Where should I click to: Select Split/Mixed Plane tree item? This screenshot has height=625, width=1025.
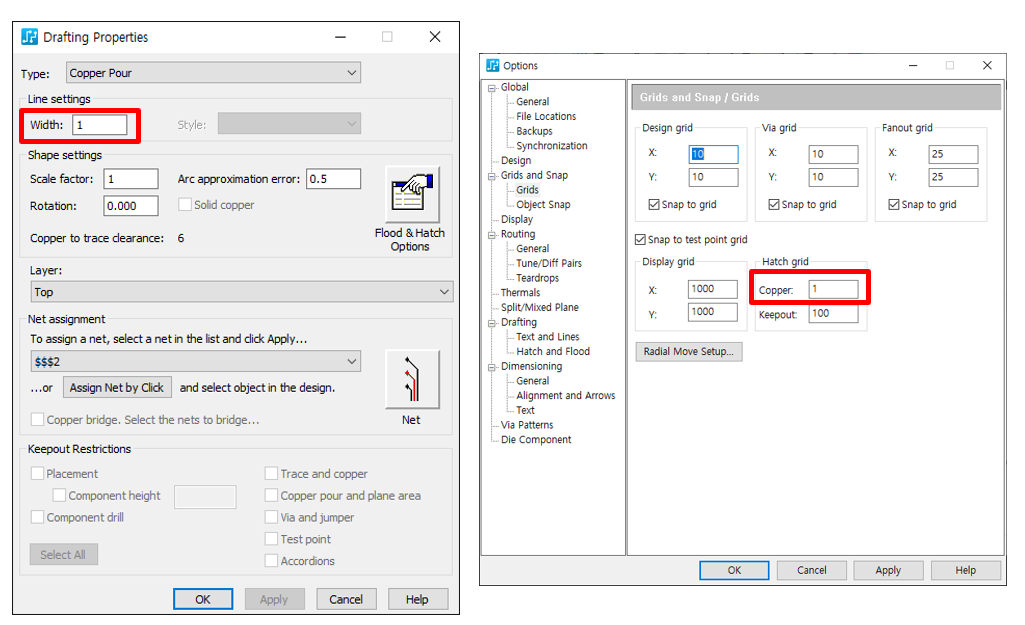[x=539, y=307]
